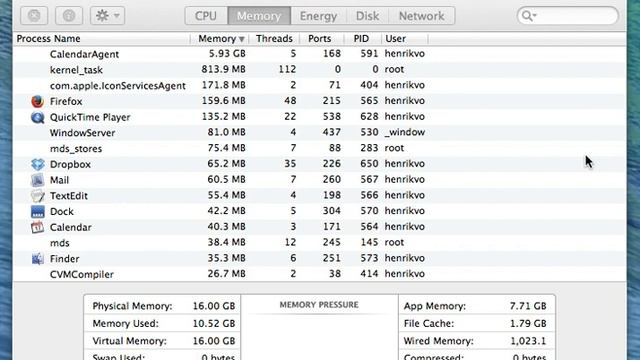Click the App Memory 7.71 GB value
The width and height of the screenshot is (640, 360).
coord(528,306)
